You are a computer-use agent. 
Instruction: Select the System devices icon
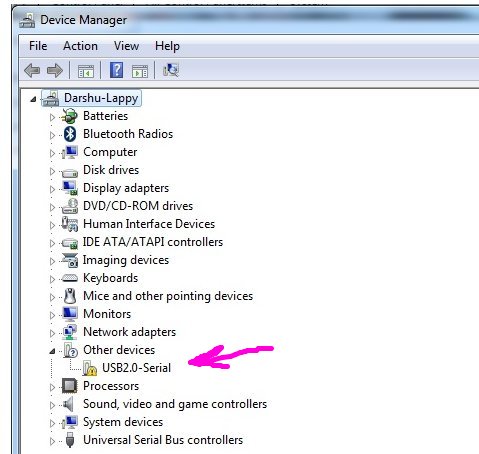pyautogui.click(x=69, y=422)
